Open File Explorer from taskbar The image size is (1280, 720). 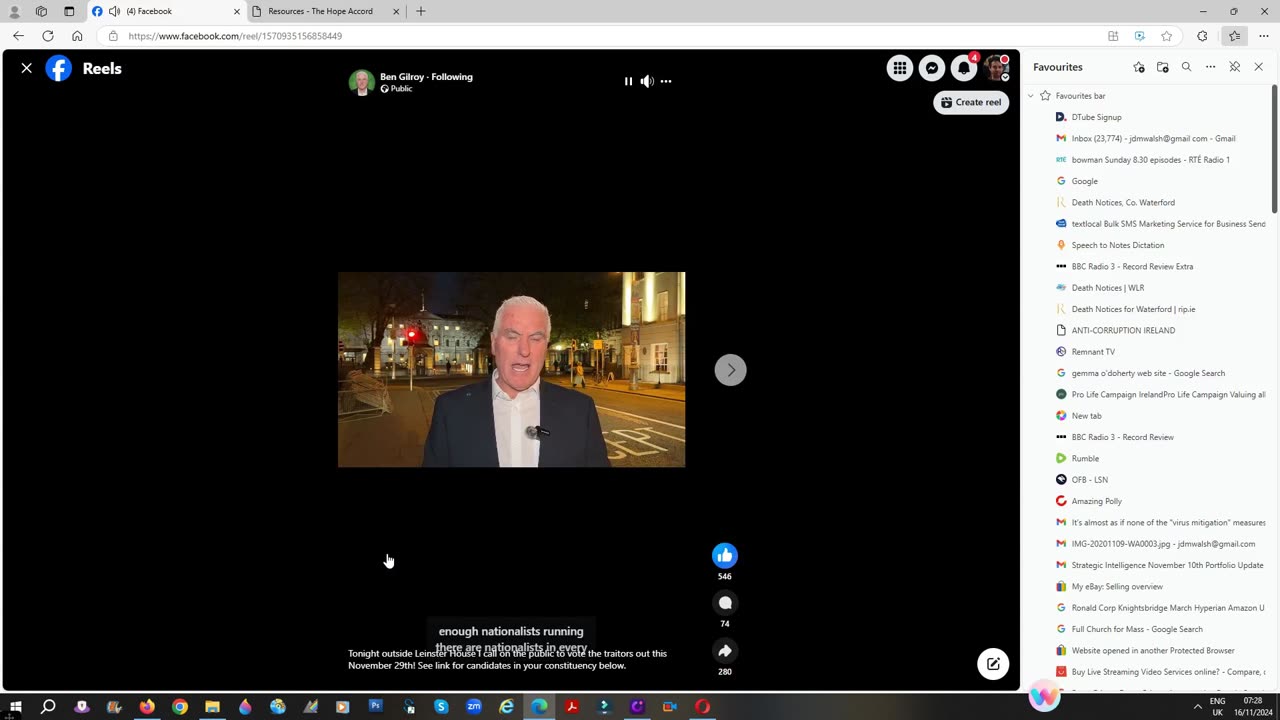point(212,707)
